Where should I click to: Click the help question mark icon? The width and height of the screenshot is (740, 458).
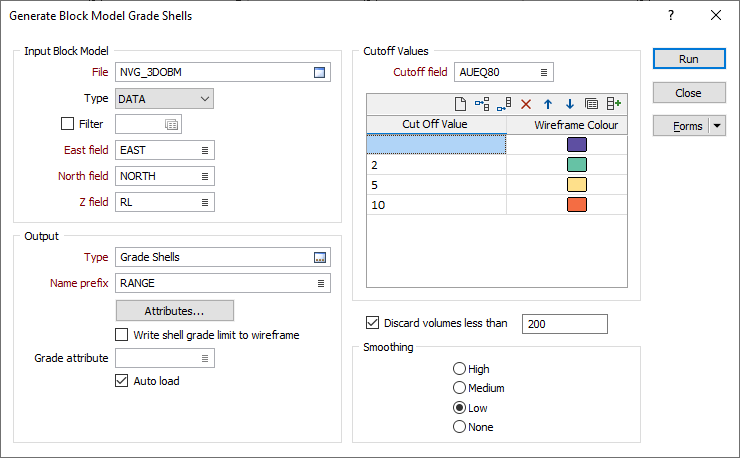[671, 16]
